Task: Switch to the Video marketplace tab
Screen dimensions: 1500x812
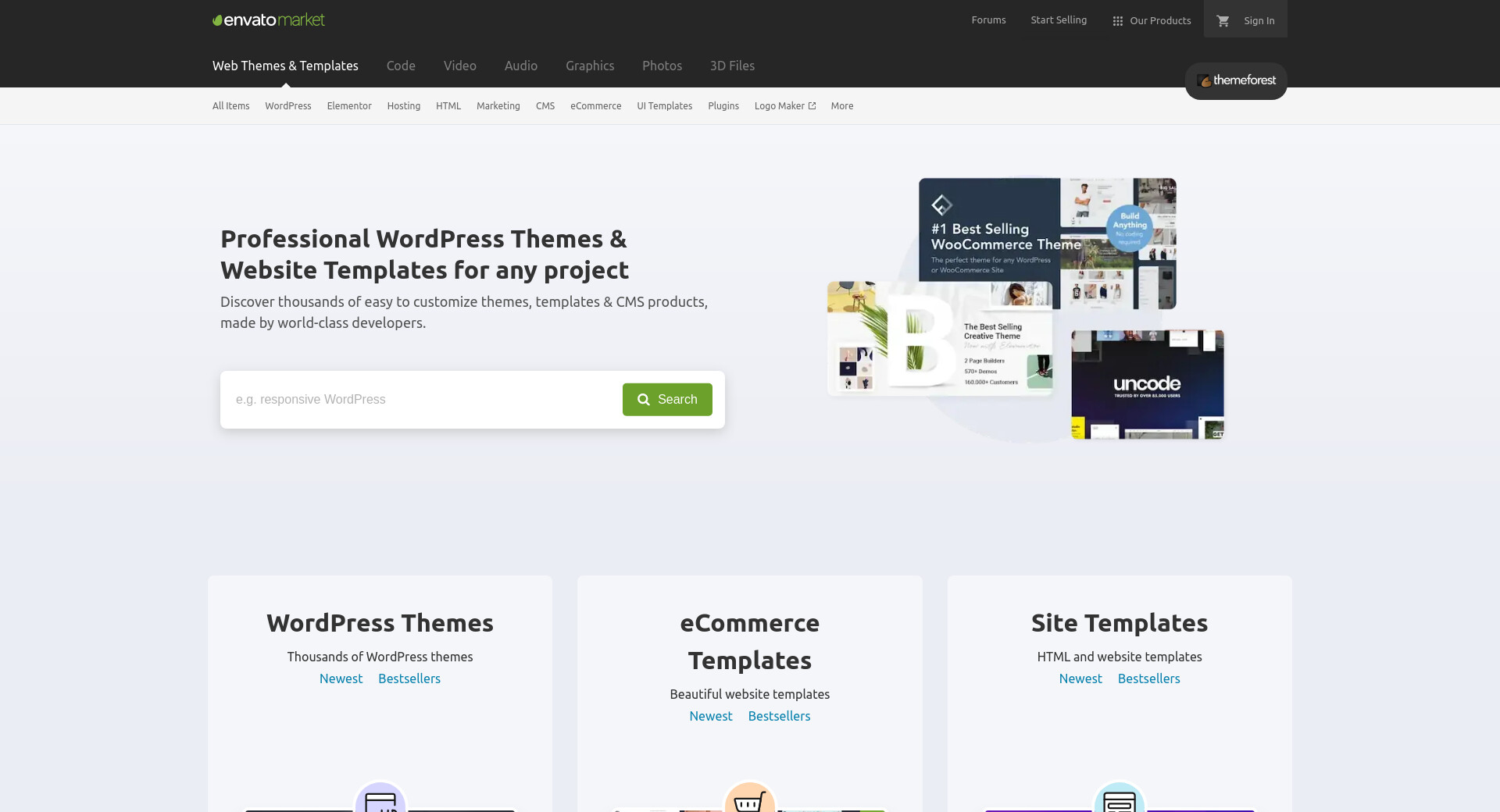Action: [x=460, y=66]
